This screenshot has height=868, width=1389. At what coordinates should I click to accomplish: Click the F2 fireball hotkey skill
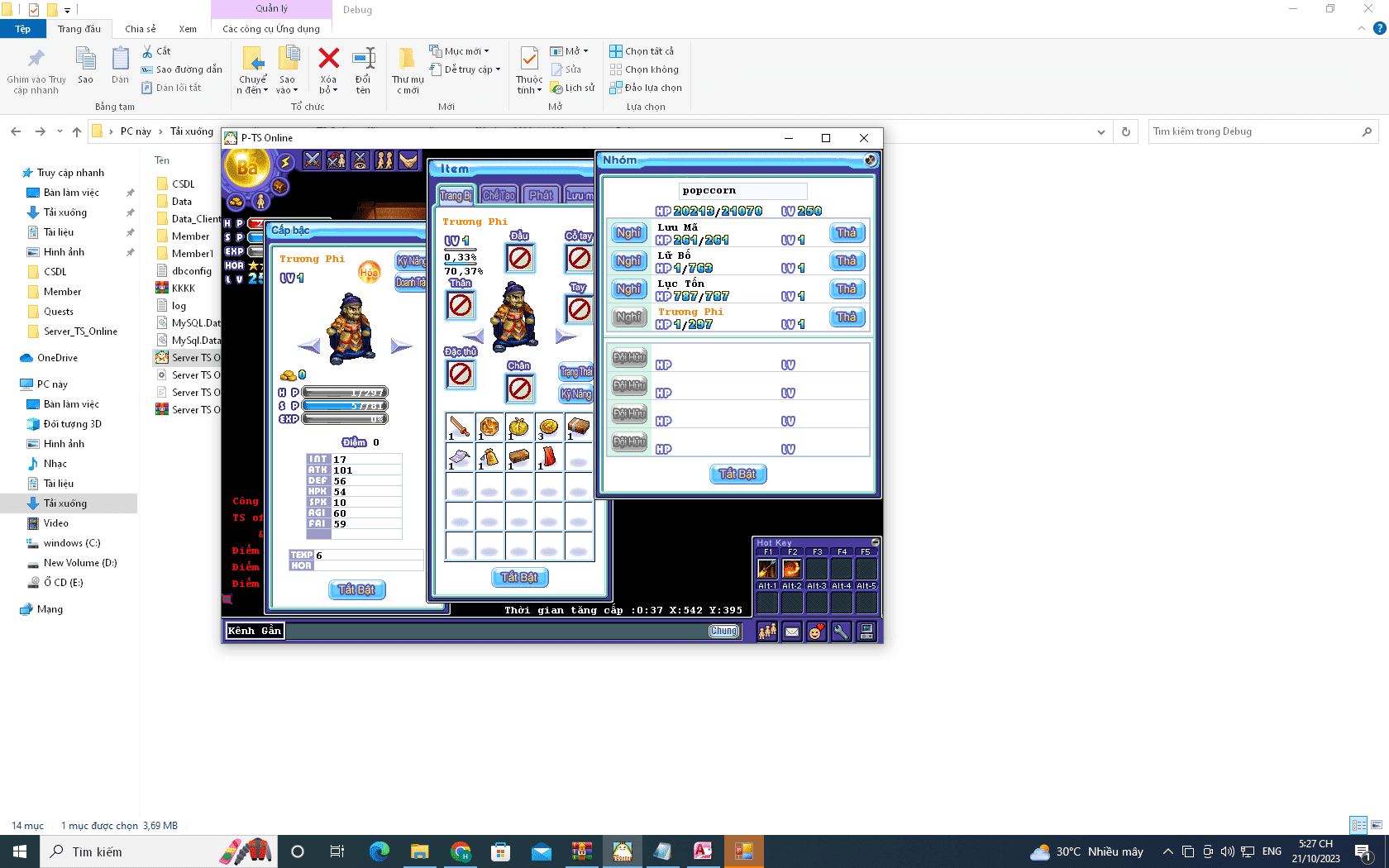click(792, 569)
